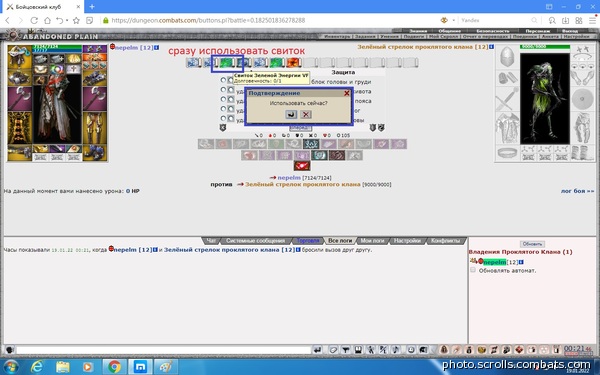600x375 pixels.
Task: Select the third attack radio button
Action: (x=223, y=99)
